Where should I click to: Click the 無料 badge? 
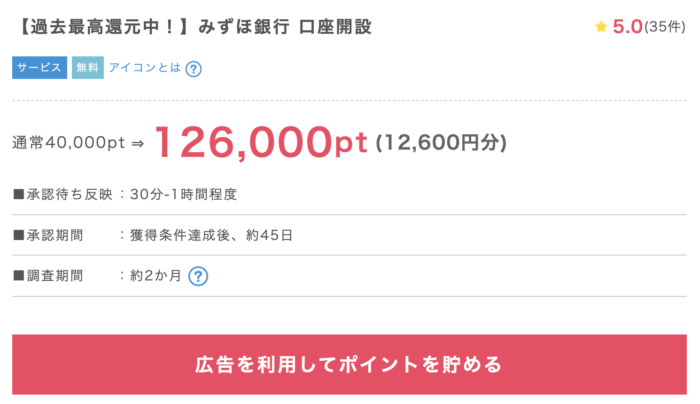87,68
